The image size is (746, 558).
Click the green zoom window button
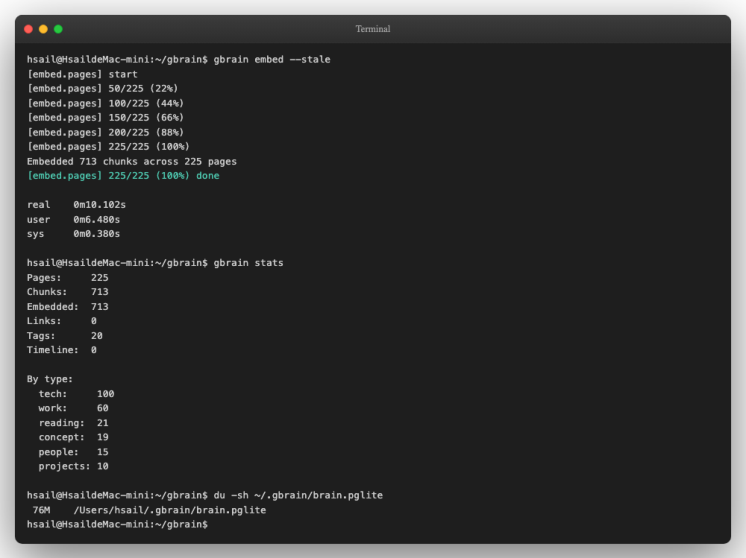58,29
